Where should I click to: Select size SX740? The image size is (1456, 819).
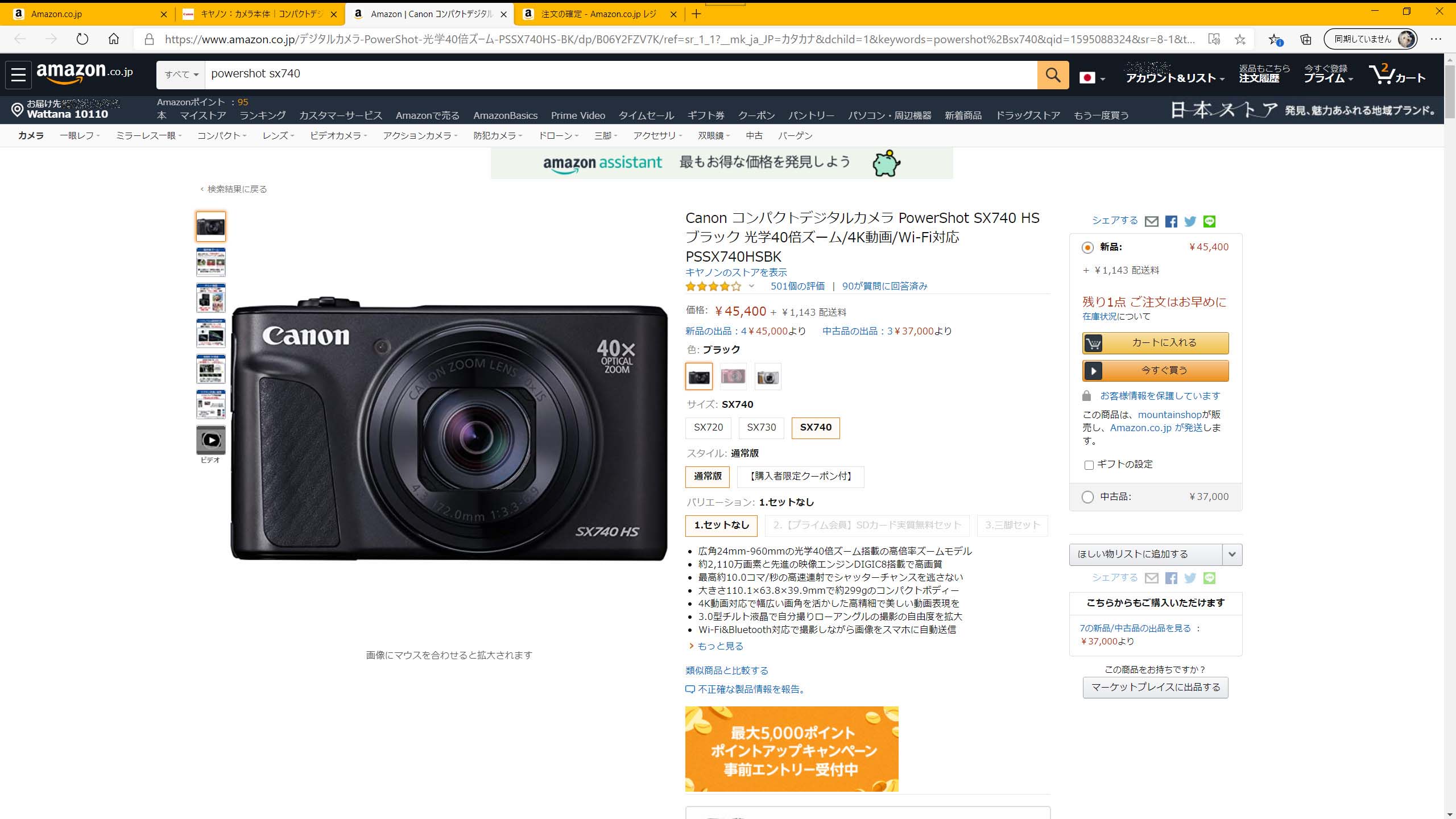pos(816,428)
